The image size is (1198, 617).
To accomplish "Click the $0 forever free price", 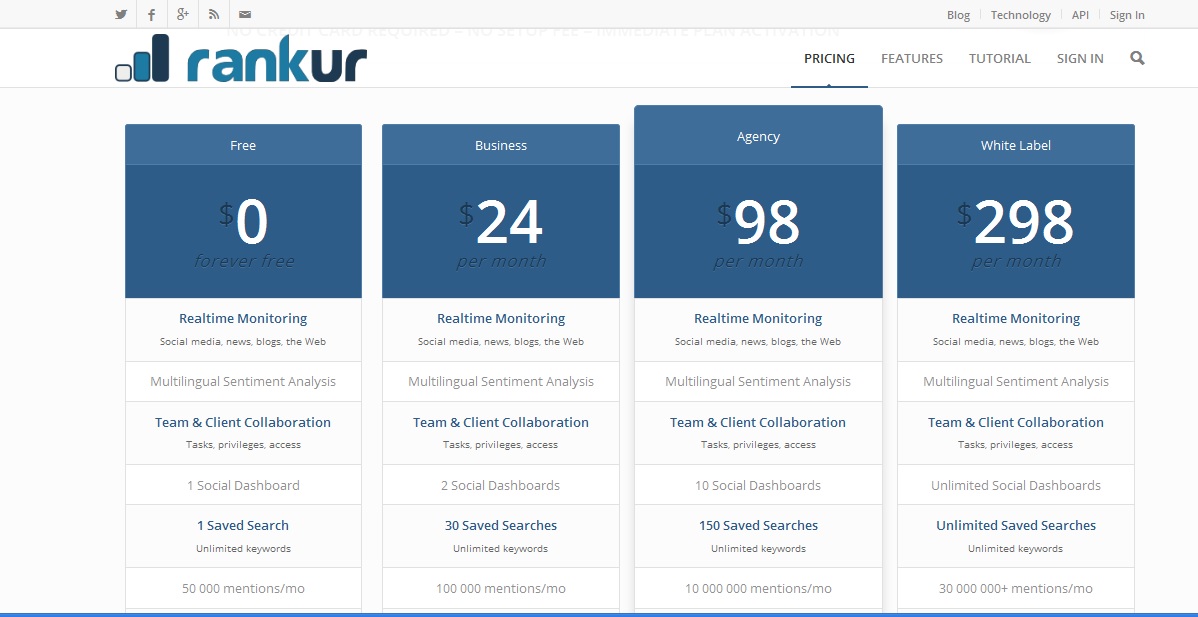I will [x=243, y=233].
